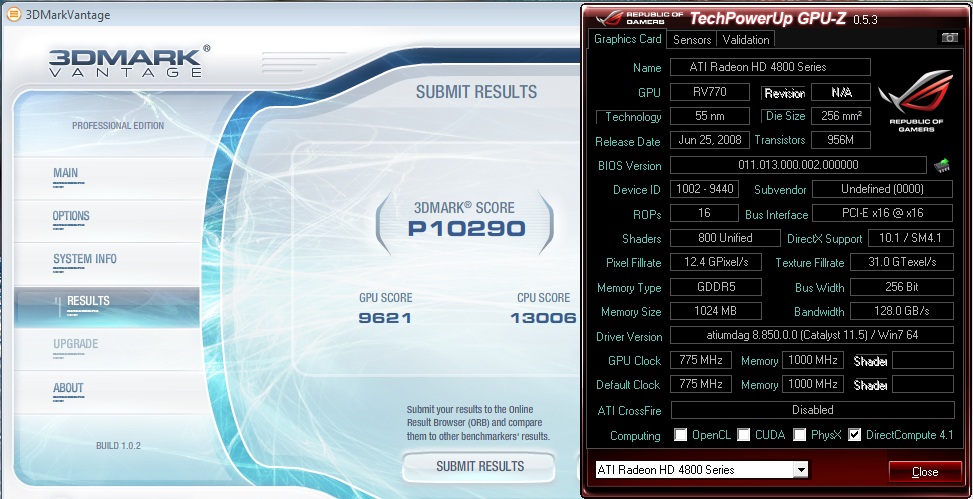Viewport: 973px width, 499px height.
Task: Click the 800 Unified shaders field
Action: pos(725,238)
